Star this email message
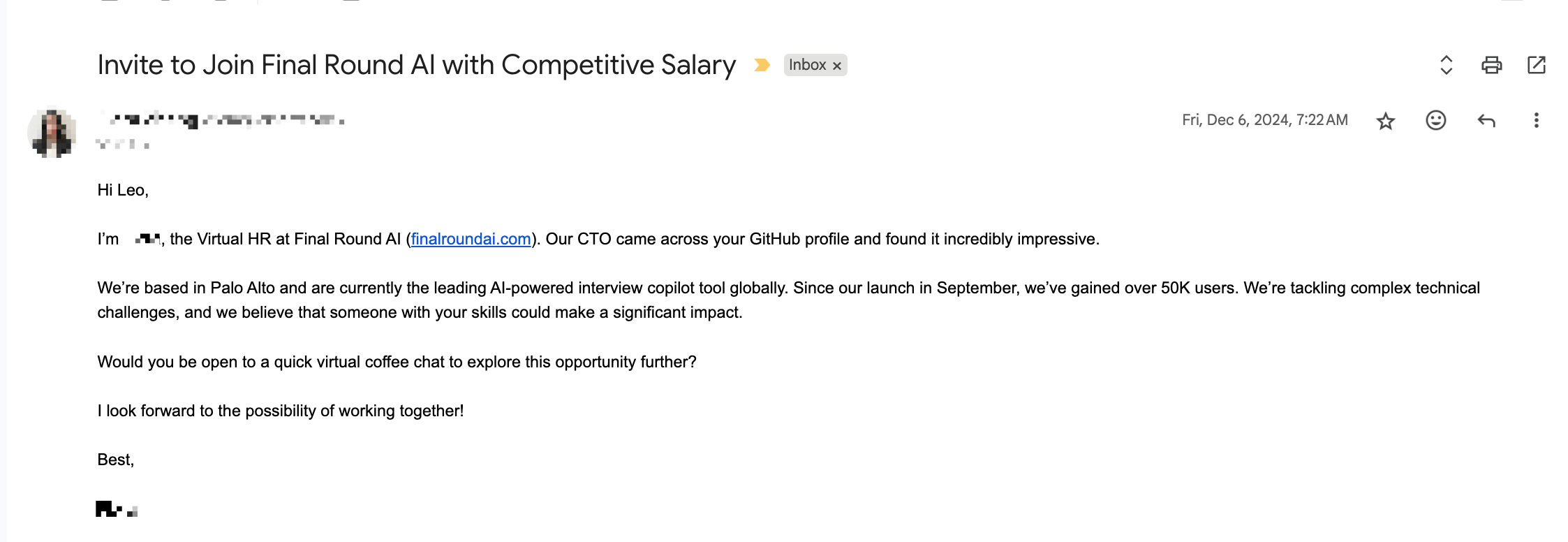This screenshot has width=1568, height=542. coord(1385,121)
